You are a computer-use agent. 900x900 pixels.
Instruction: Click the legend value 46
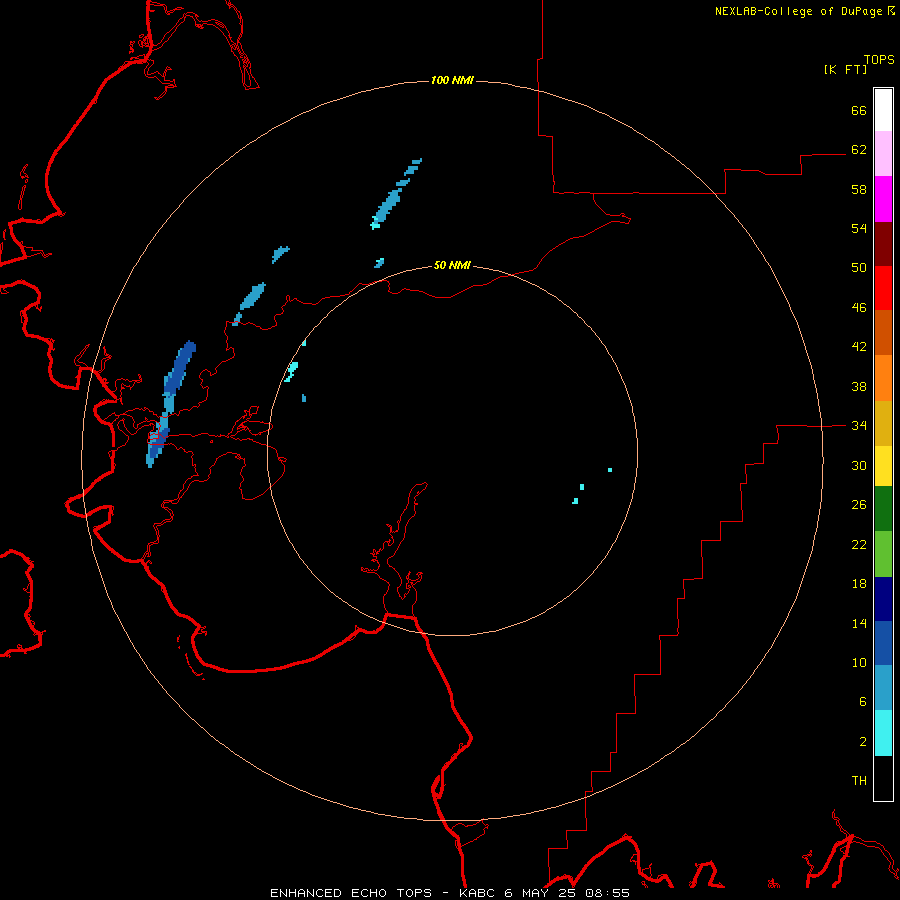859,307
